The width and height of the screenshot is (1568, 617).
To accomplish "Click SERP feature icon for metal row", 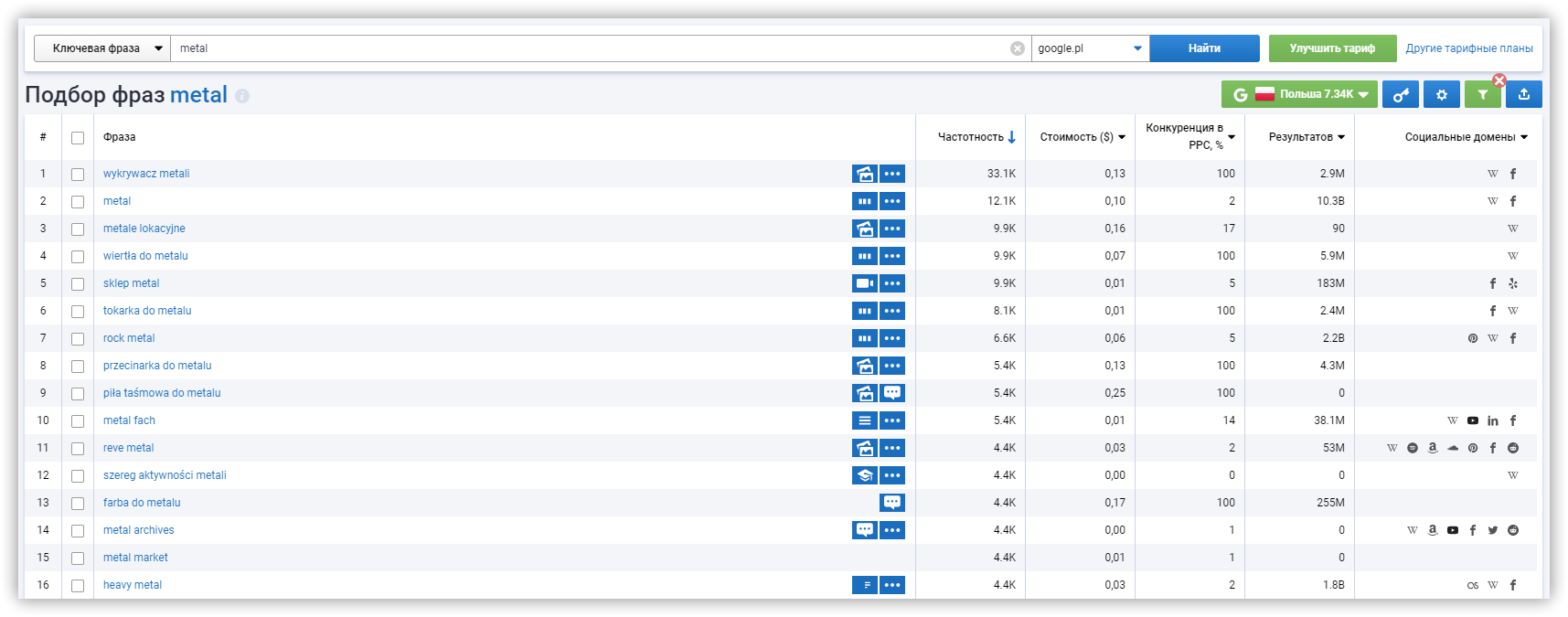I will click(865, 201).
